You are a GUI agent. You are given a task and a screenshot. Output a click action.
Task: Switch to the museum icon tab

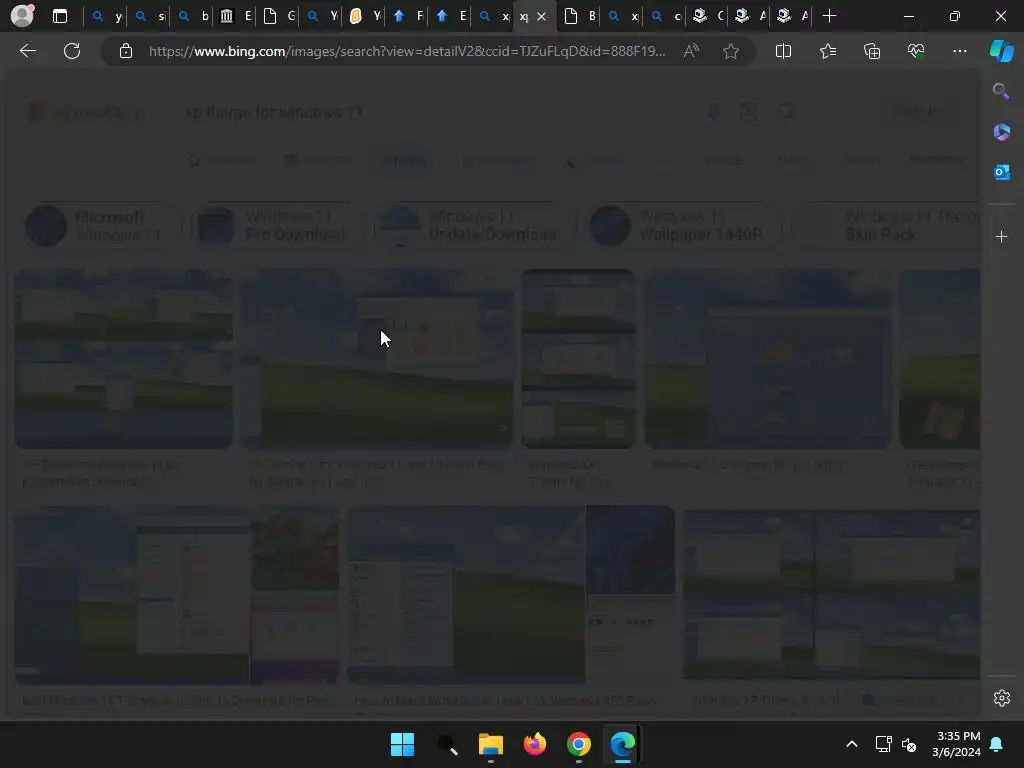[236, 16]
